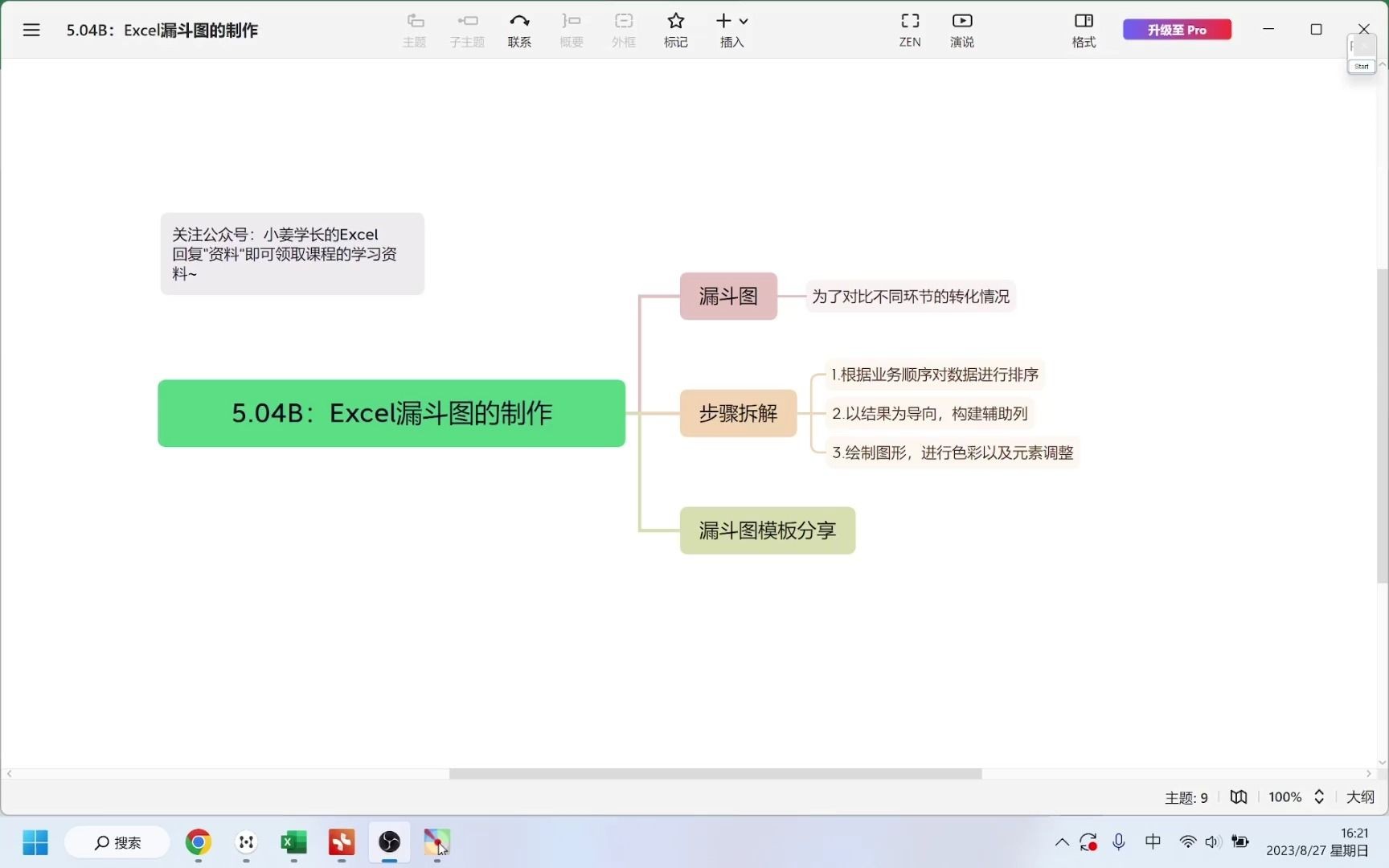Toggle the Format (格式) panel
Image resolution: width=1389 pixels, height=868 pixels.
[1084, 30]
